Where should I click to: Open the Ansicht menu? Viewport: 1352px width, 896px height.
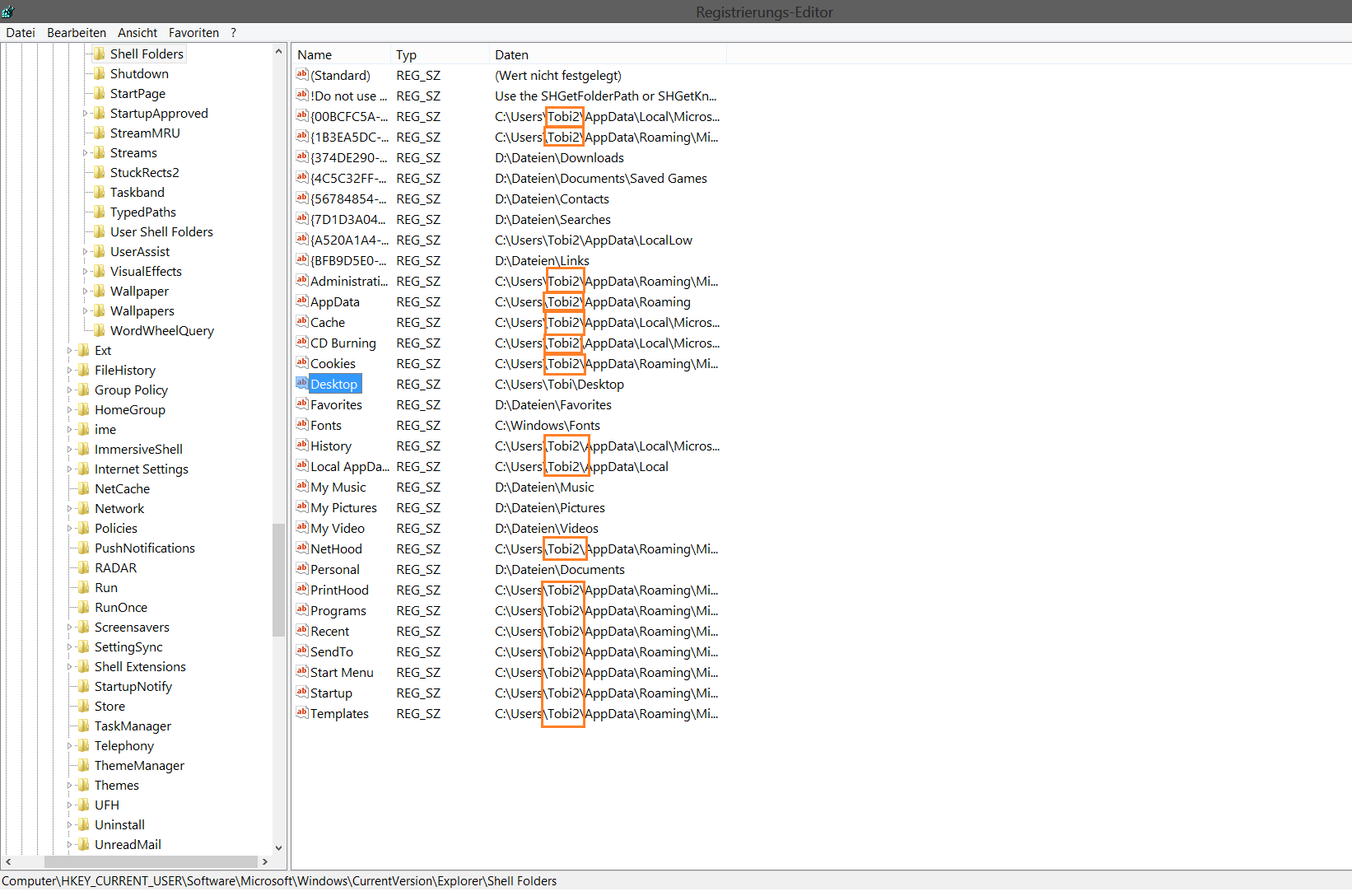[x=138, y=32]
